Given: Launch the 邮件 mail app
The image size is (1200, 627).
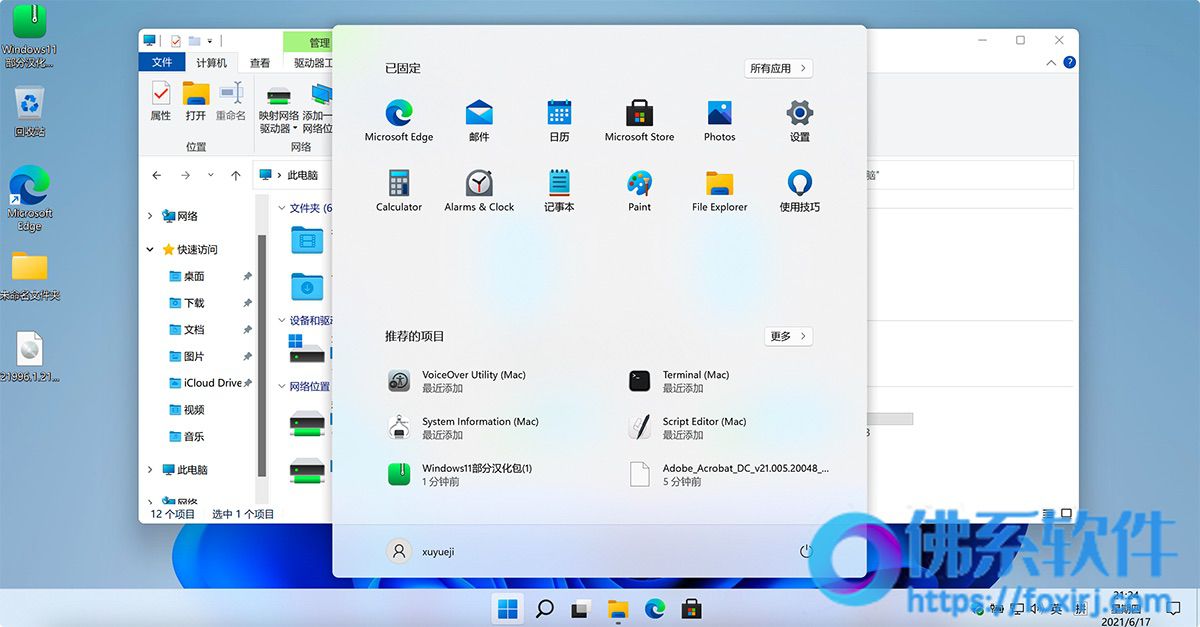Looking at the screenshot, I should point(479,120).
